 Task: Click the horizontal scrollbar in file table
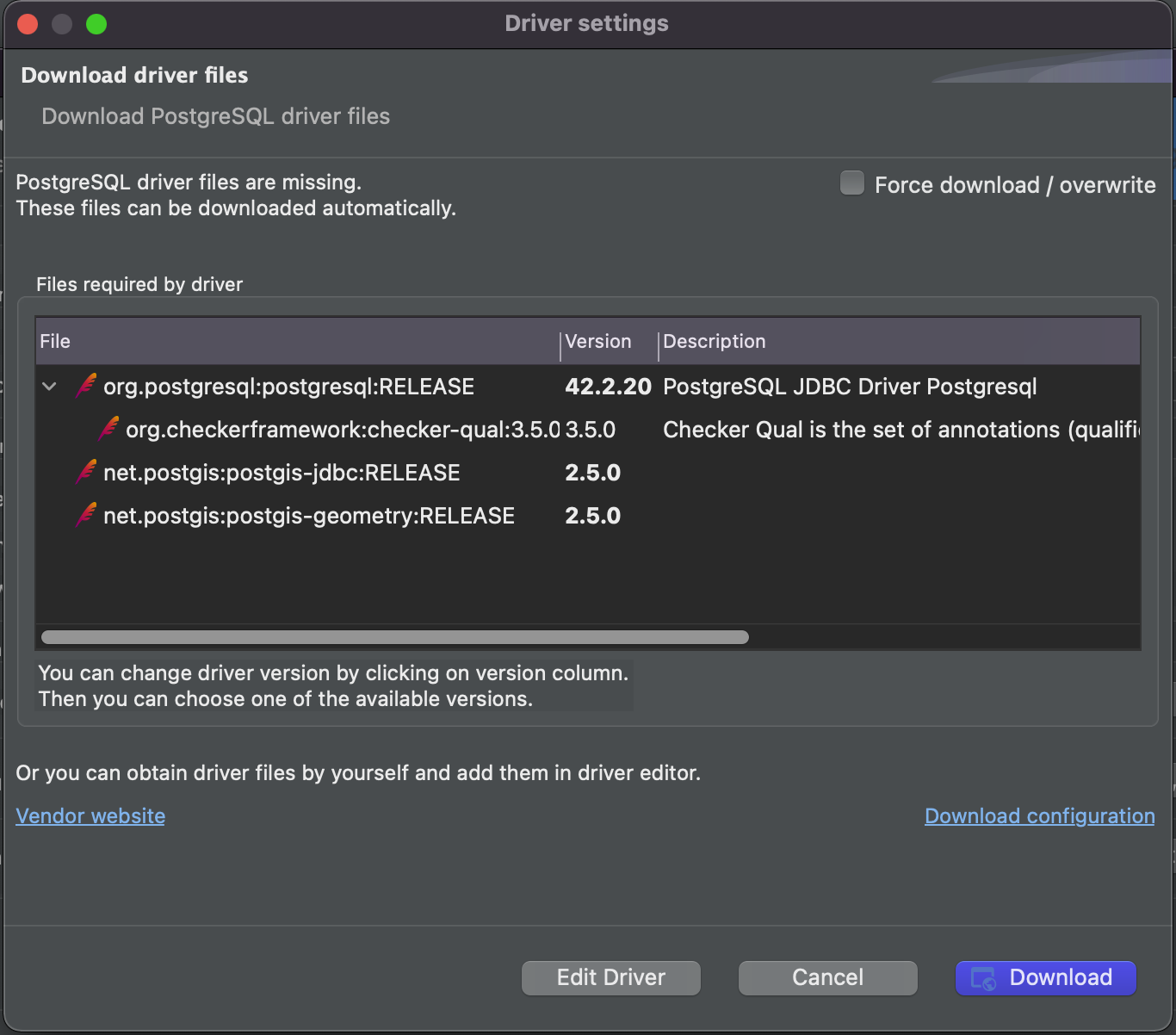click(394, 637)
